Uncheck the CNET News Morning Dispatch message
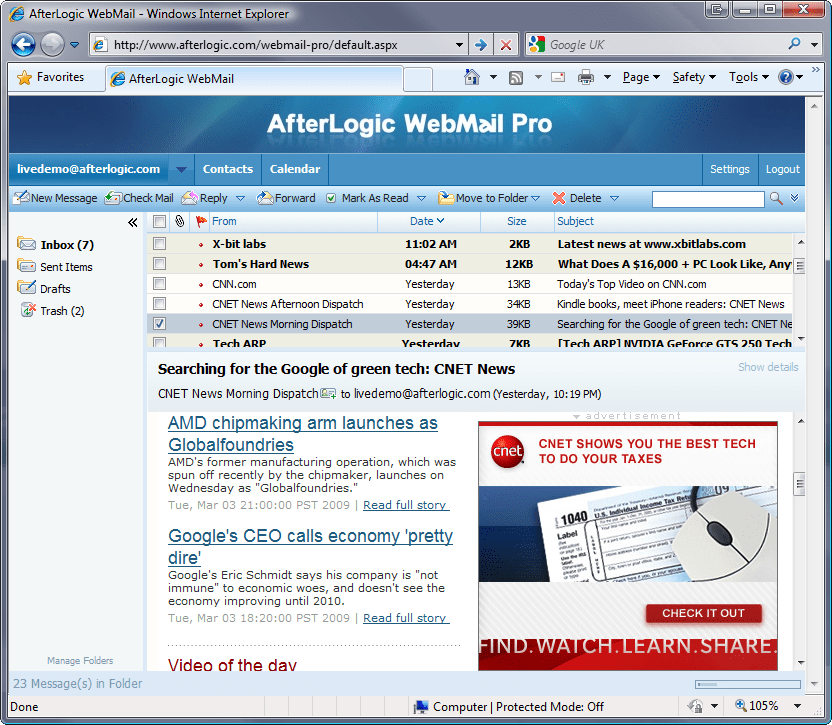832x725 pixels. pyautogui.click(x=157, y=323)
